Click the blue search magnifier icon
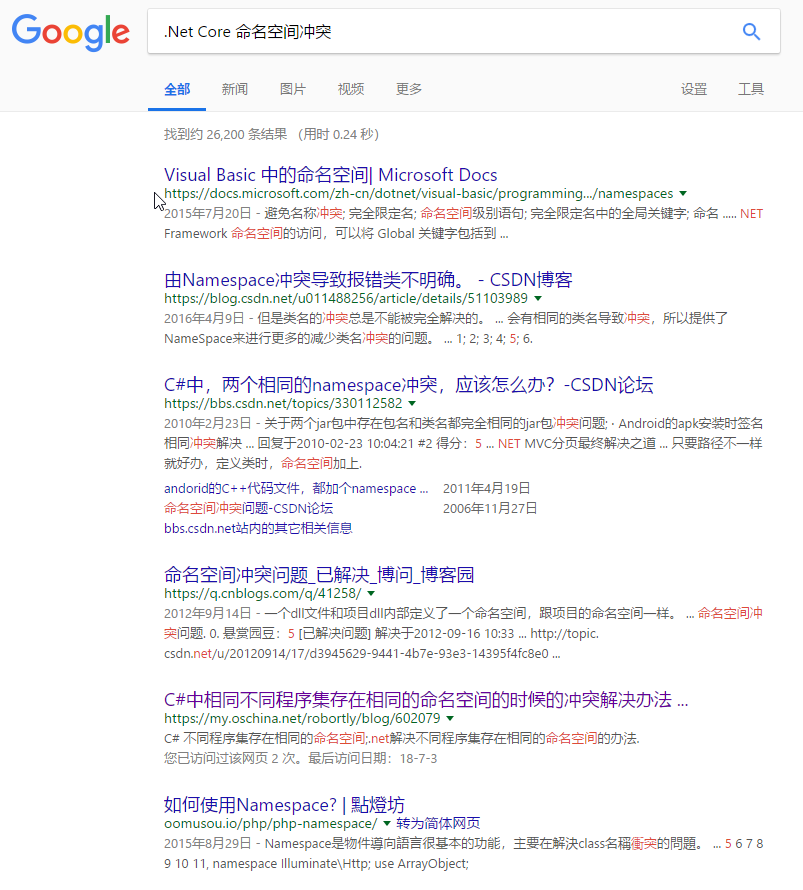Image resolution: width=803 pixels, height=890 pixels. pos(751,31)
